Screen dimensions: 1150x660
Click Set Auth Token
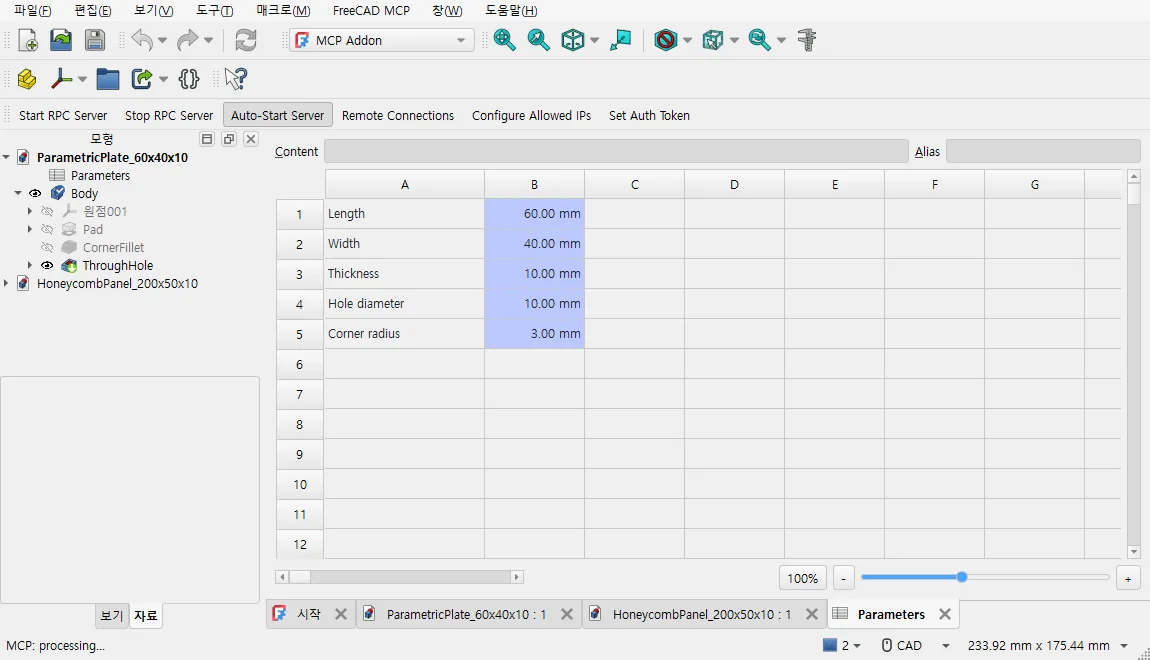pos(649,115)
